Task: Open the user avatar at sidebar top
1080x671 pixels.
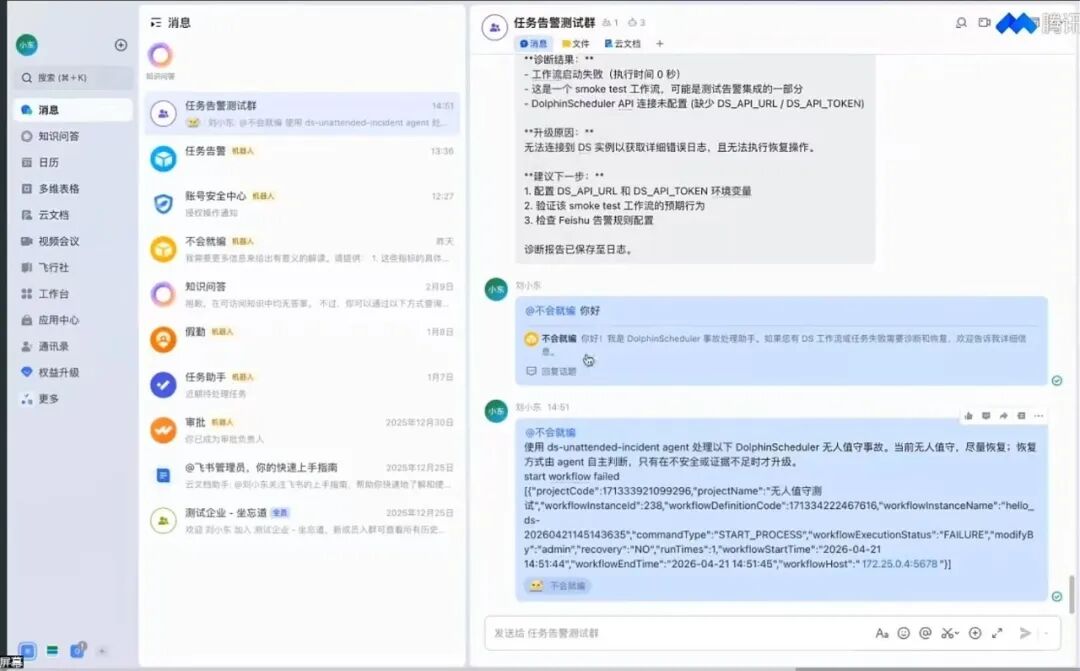Action: tap(27, 45)
